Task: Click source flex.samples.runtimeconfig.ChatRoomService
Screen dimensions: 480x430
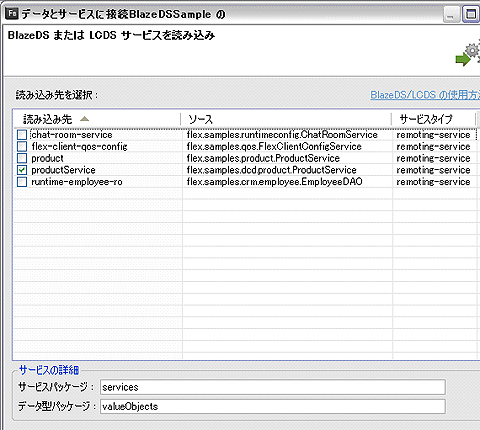Action: click(282, 135)
